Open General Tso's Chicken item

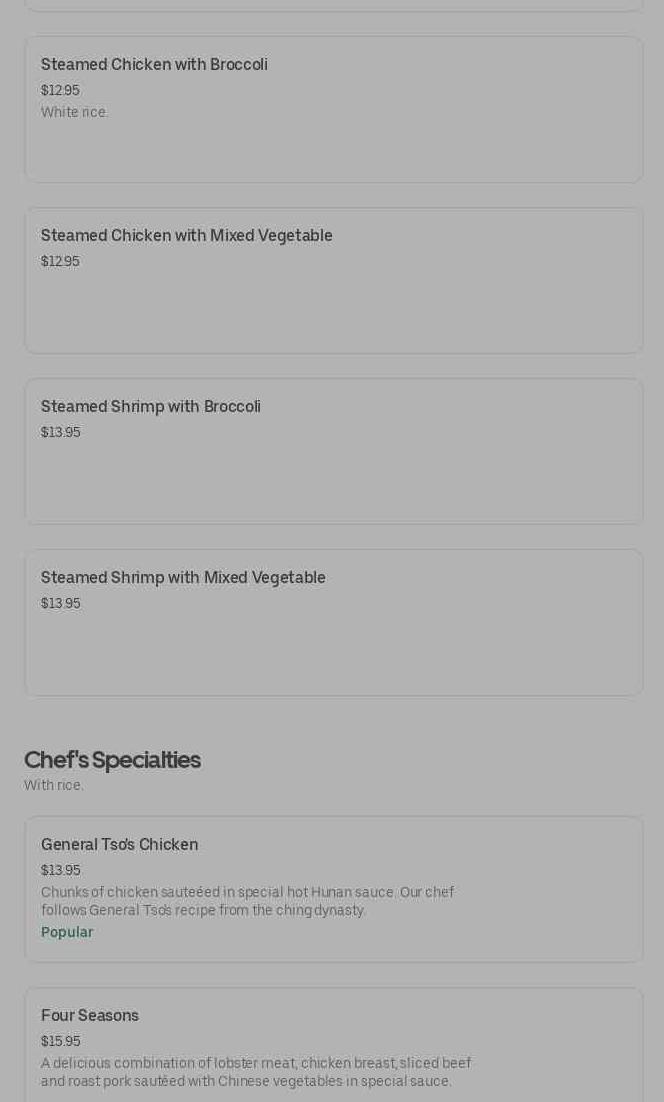[x=119, y=845]
